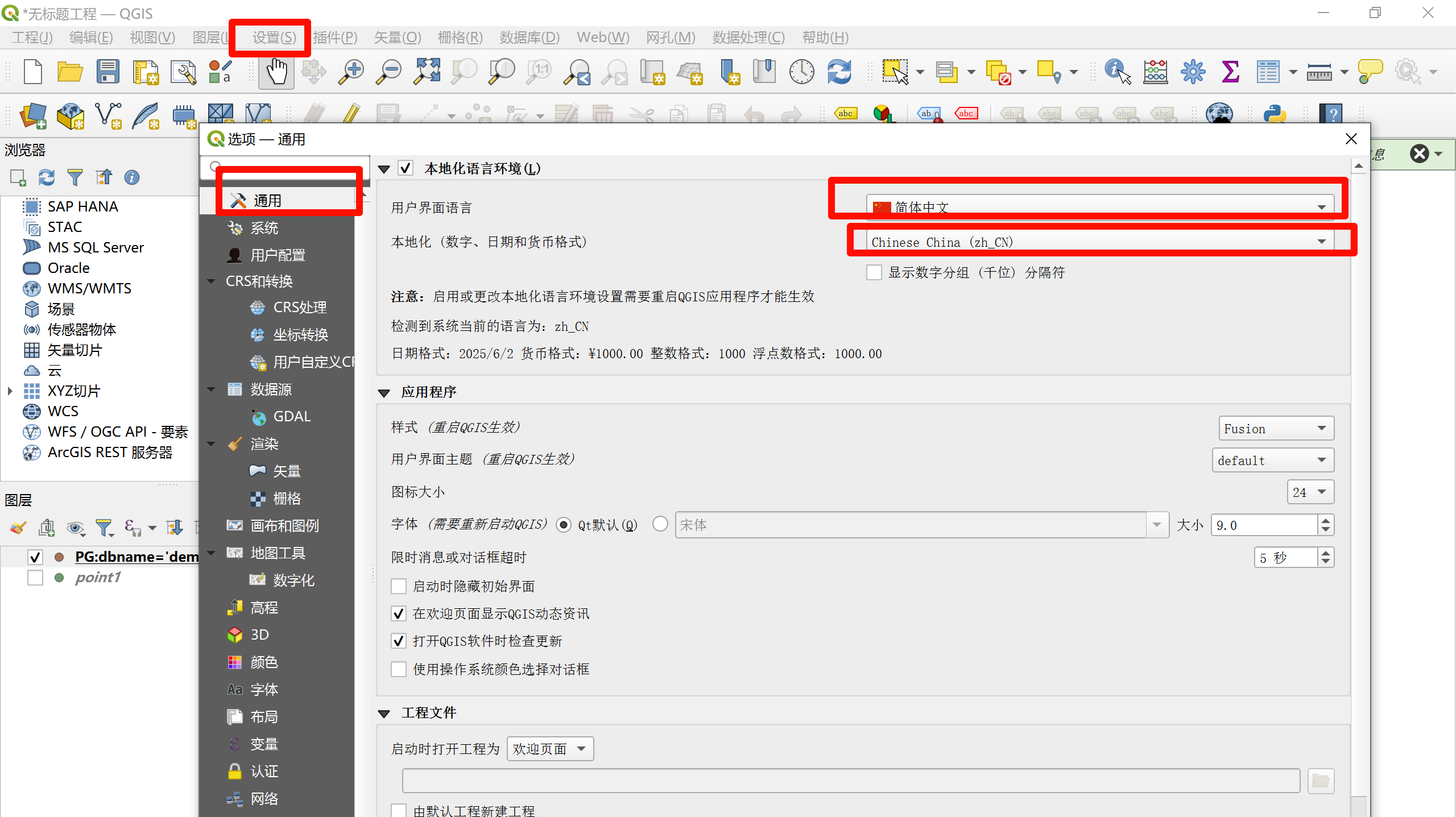The image size is (1456, 817).
Task: Select 颜色 page in options list
Action: [264, 662]
